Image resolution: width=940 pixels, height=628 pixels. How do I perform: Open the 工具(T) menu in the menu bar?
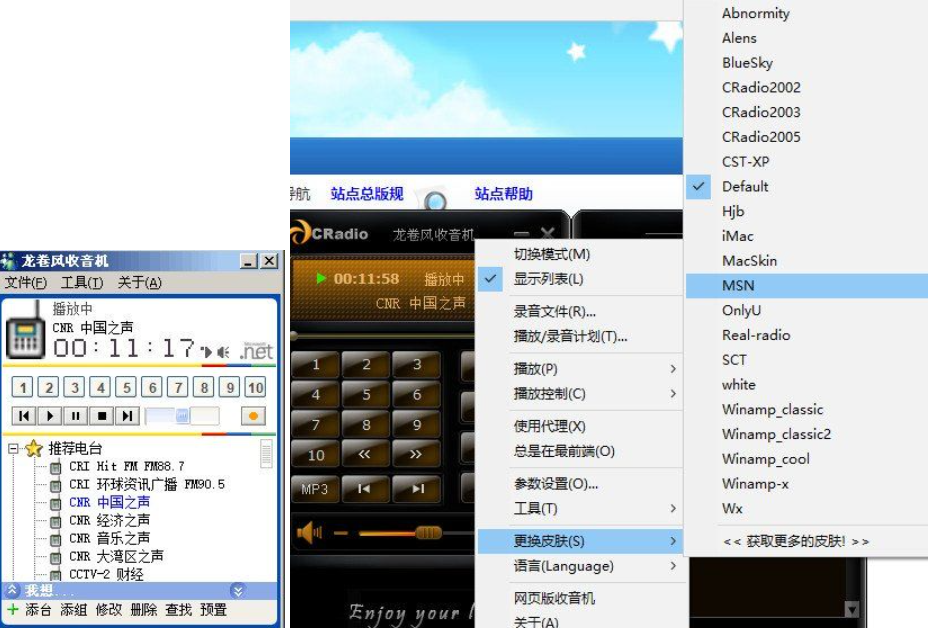(82, 282)
